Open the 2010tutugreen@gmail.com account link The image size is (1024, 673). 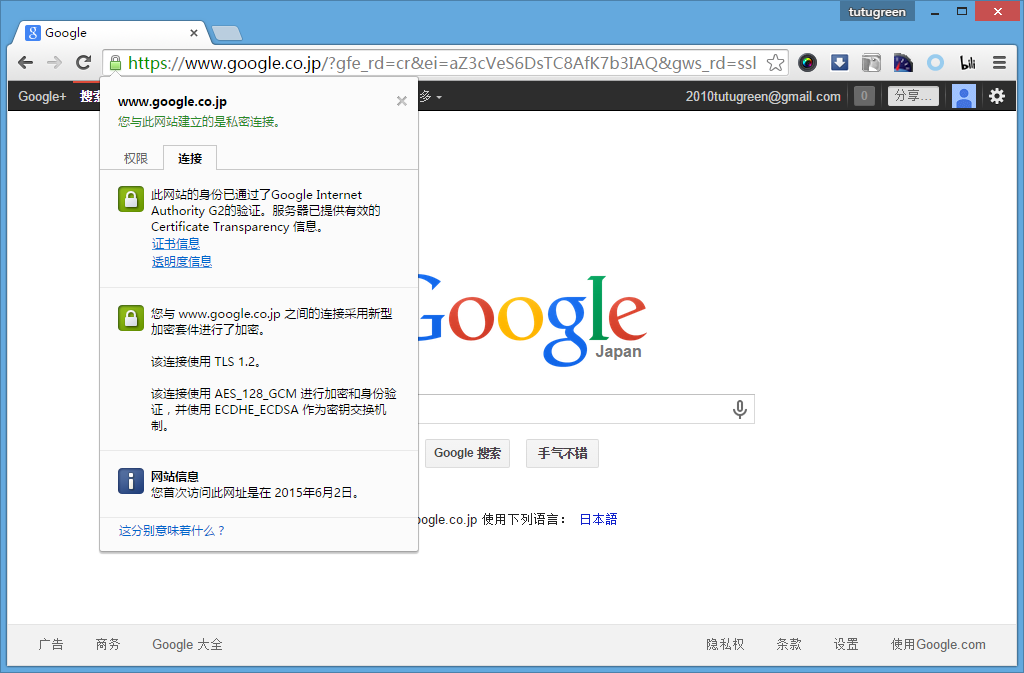tap(763, 97)
